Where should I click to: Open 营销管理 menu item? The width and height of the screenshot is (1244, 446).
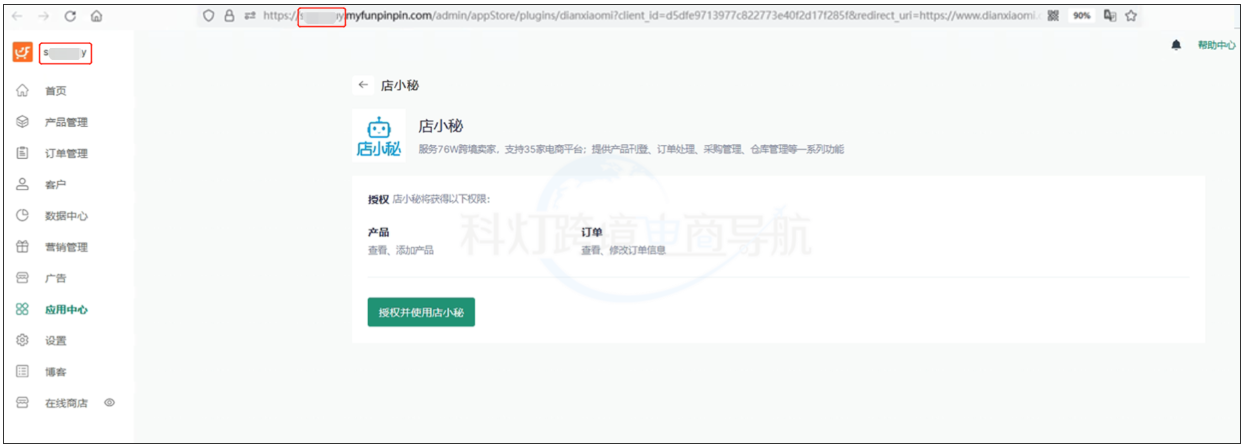point(66,247)
